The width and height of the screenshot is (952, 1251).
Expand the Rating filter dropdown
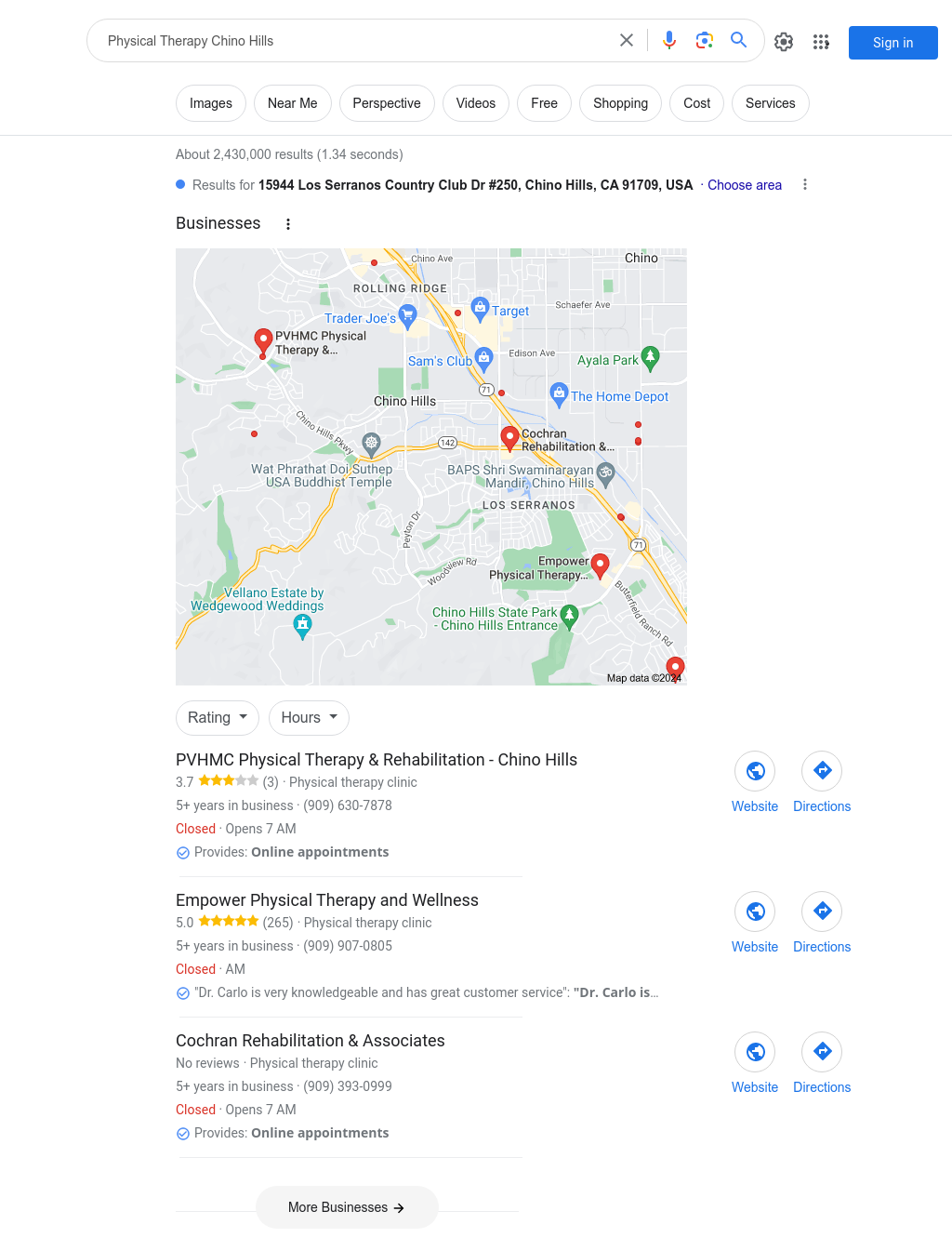click(218, 718)
